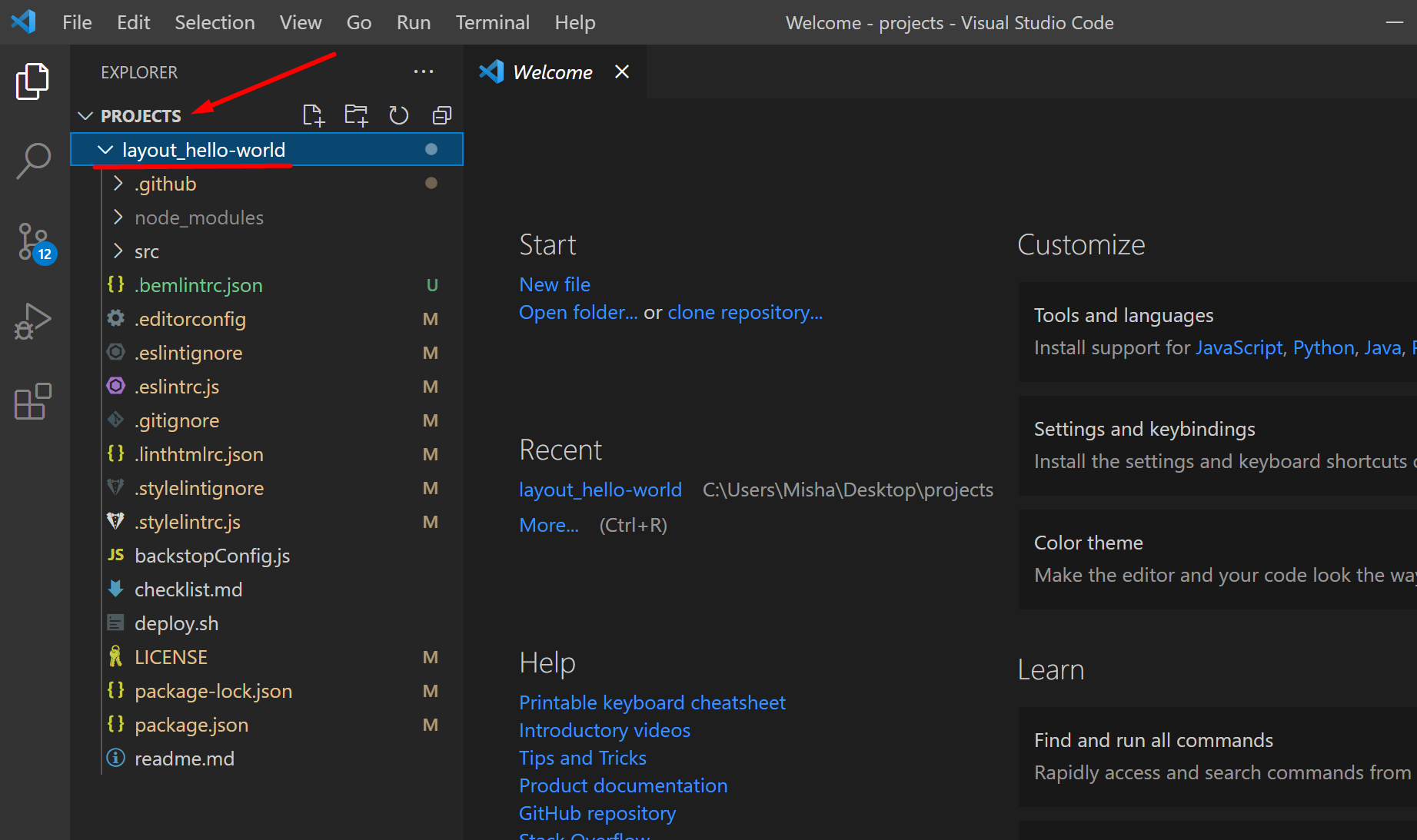Click the .editorconfig gear icon

115,318
